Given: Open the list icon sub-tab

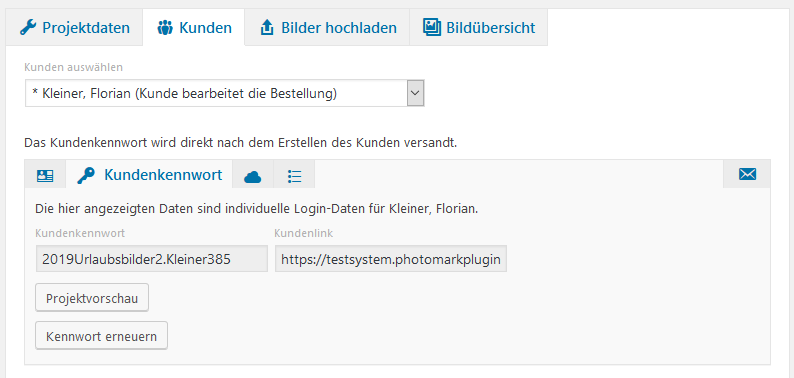Looking at the screenshot, I should point(294,176).
